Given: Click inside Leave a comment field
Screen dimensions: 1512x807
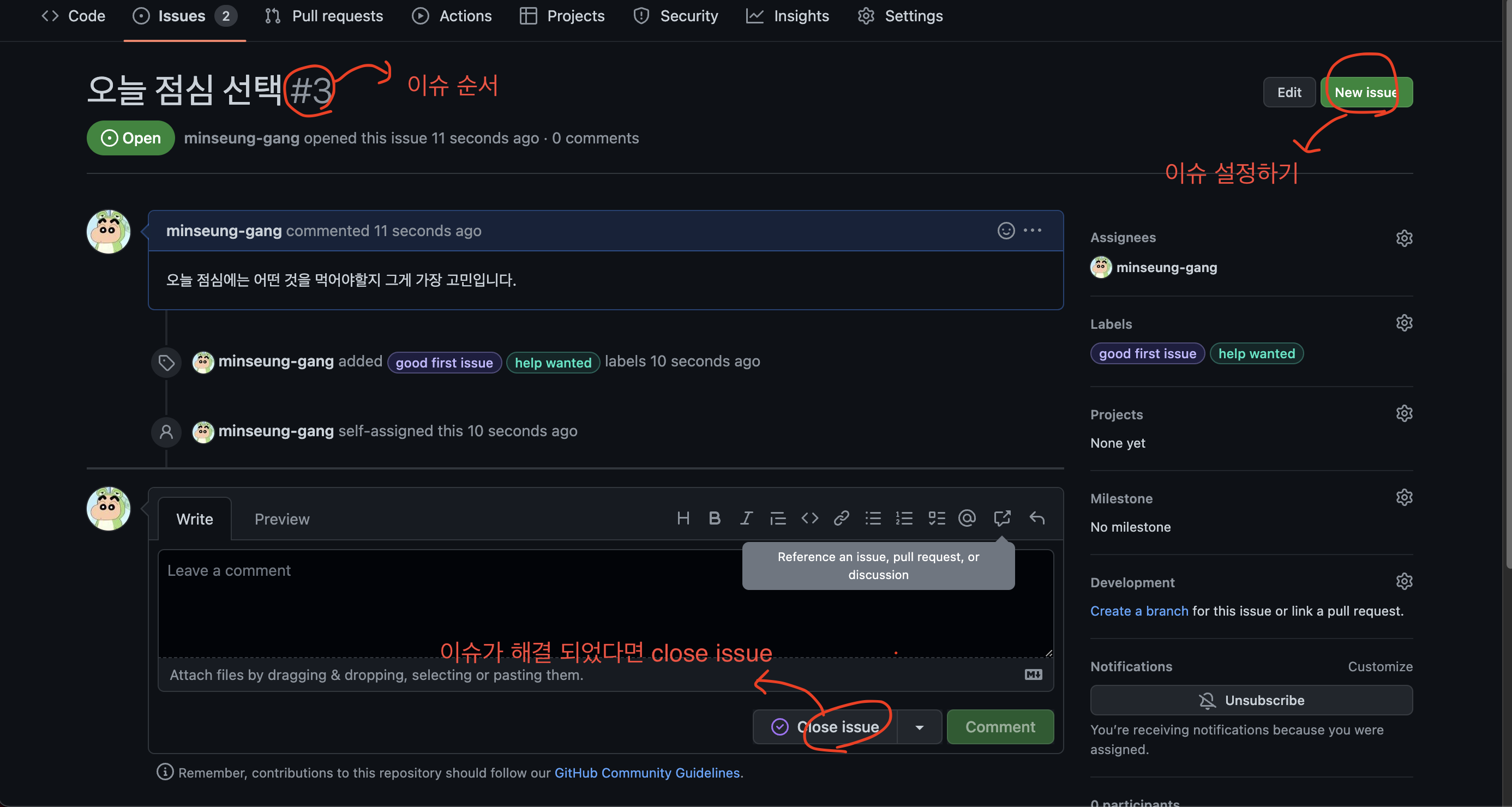Looking at the screenshot, I should coord(446,605).
